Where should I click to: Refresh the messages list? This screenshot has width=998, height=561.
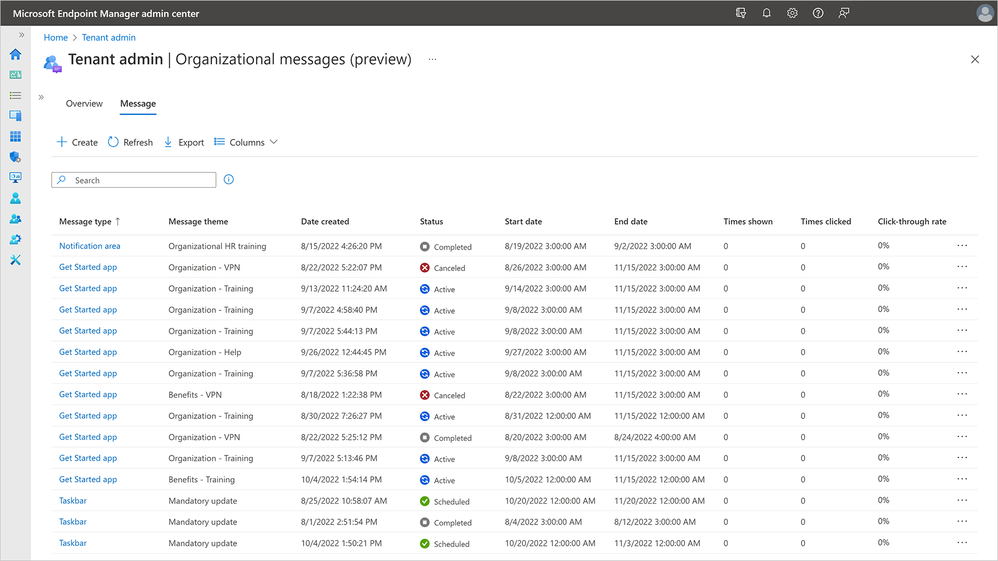130,142
